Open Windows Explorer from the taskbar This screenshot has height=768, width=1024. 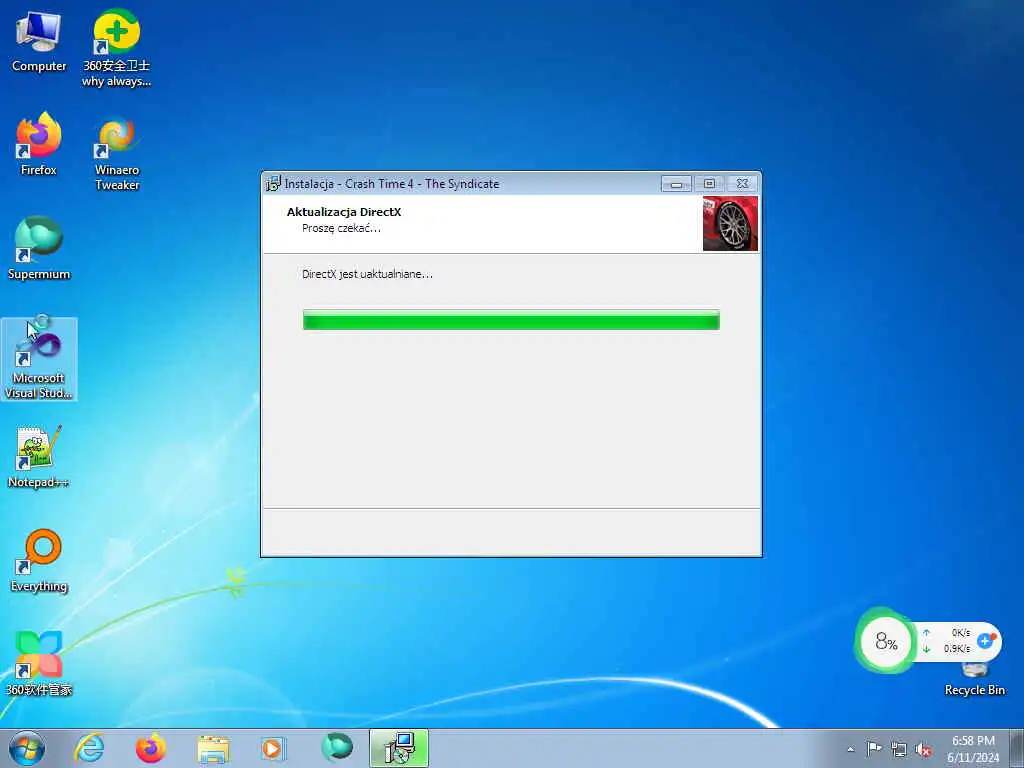pos(213,748)
